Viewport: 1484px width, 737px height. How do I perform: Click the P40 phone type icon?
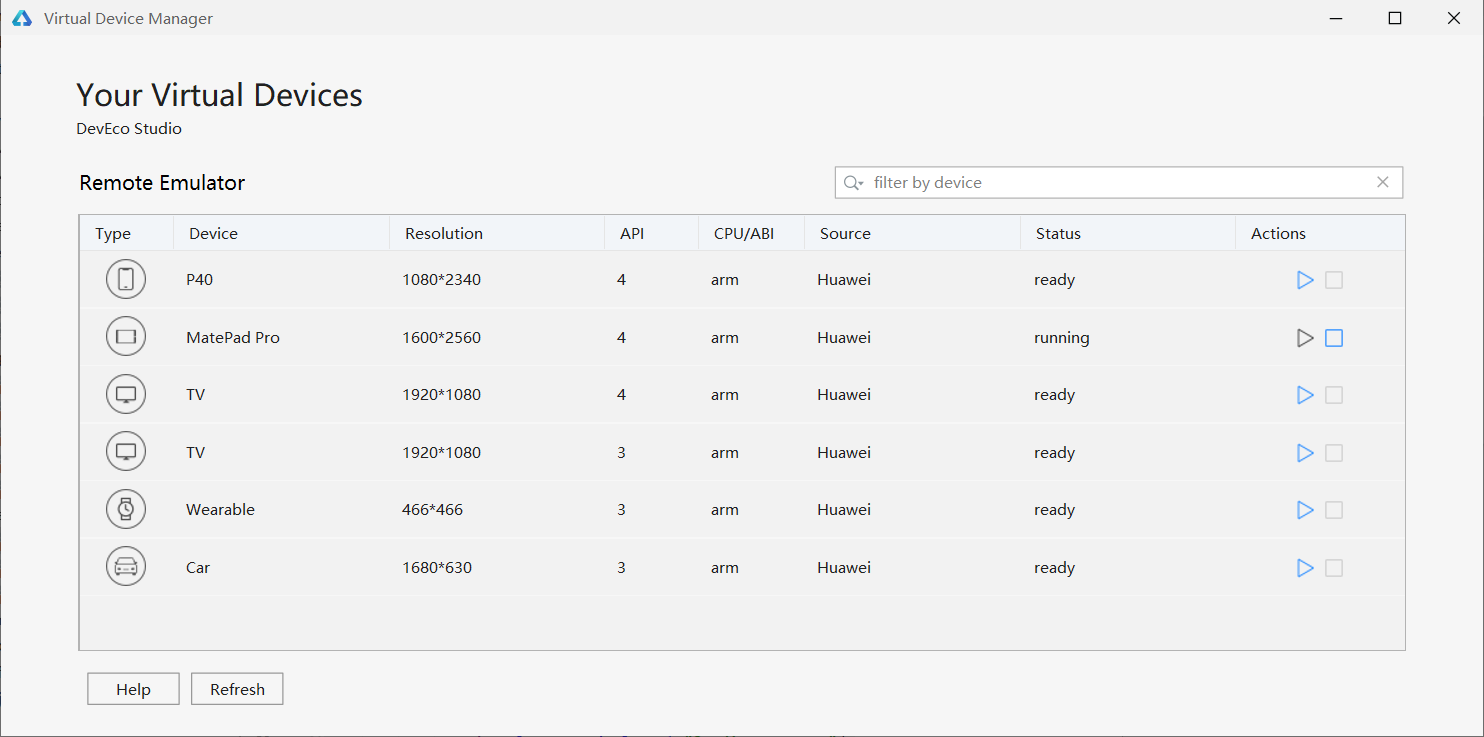tap(126, 280)
